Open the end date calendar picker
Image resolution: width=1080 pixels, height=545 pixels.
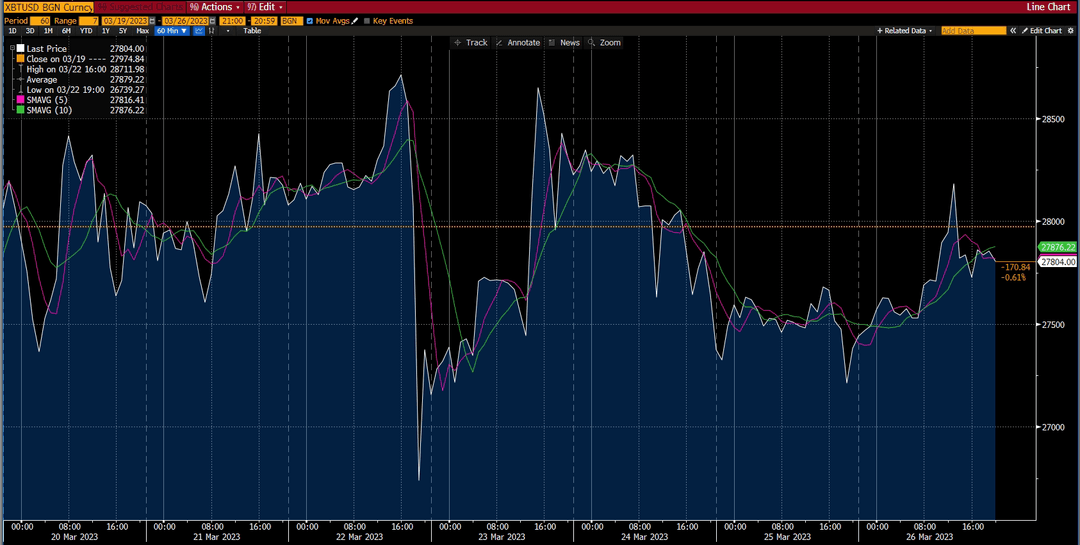point(213,21)
